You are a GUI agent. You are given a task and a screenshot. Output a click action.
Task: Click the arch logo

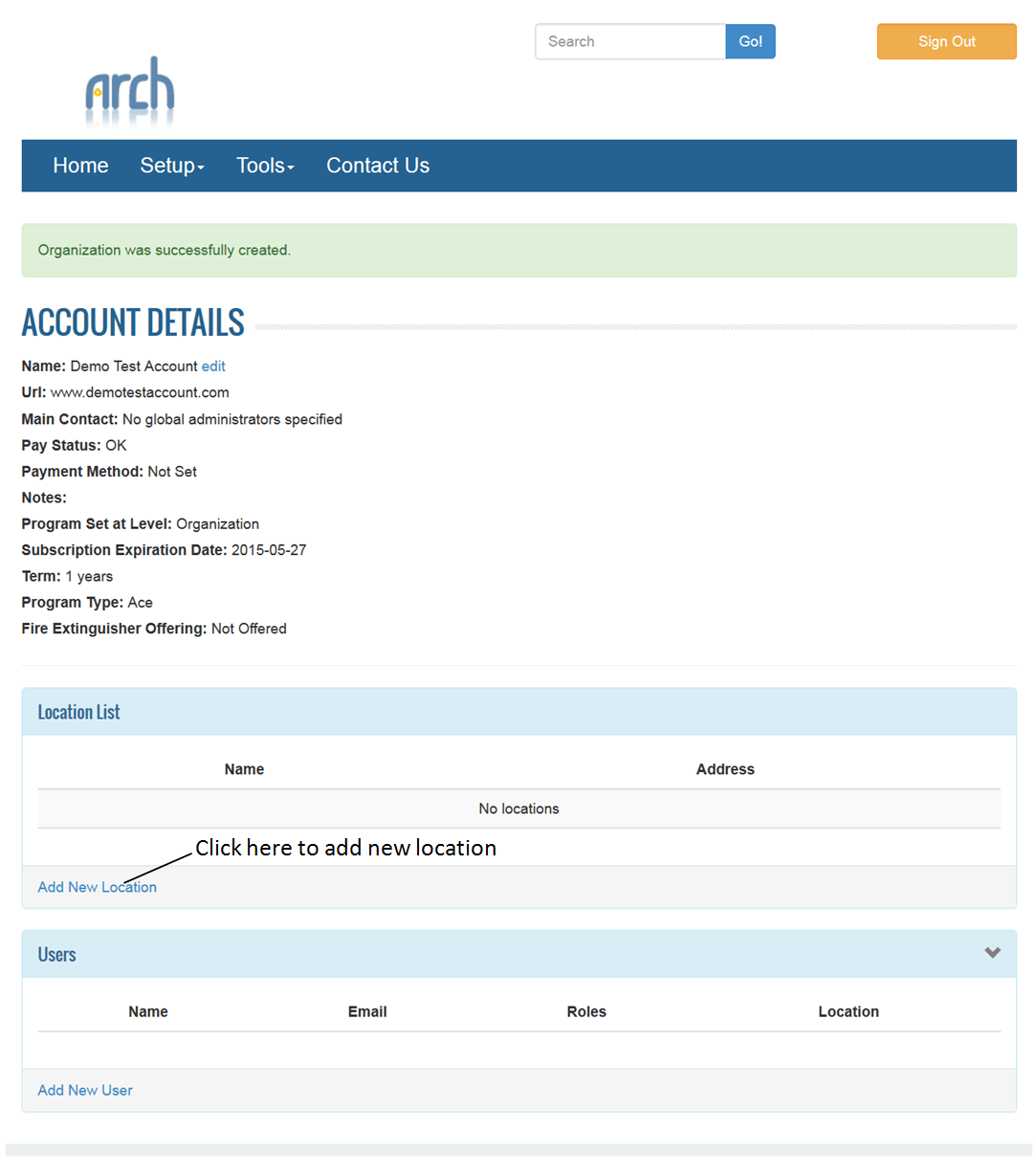tap(130, 92)
